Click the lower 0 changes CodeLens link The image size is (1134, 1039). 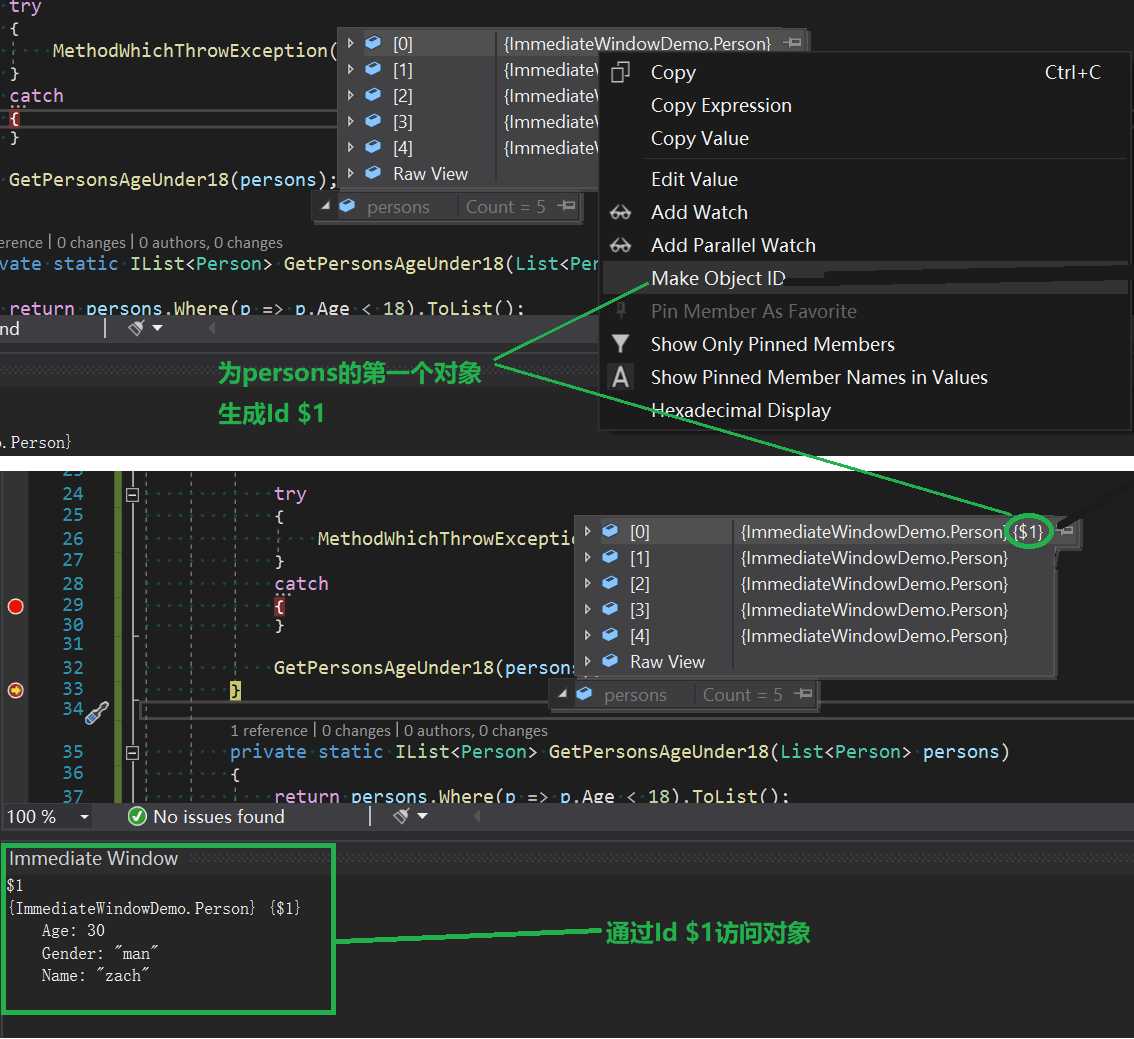pyautogui.click(x=356, y=731)
